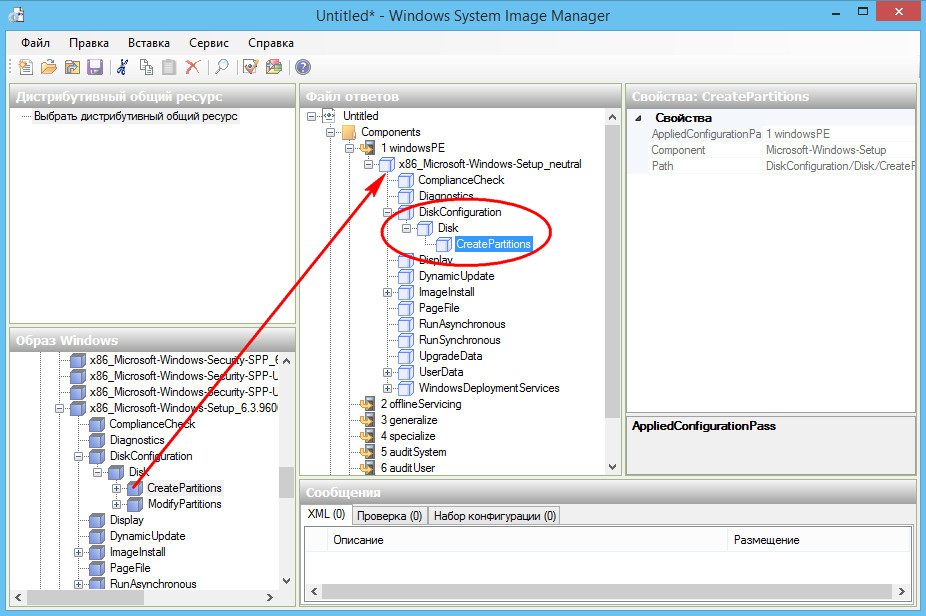Open the Вставка menu
926x616 pixels.
148,43
